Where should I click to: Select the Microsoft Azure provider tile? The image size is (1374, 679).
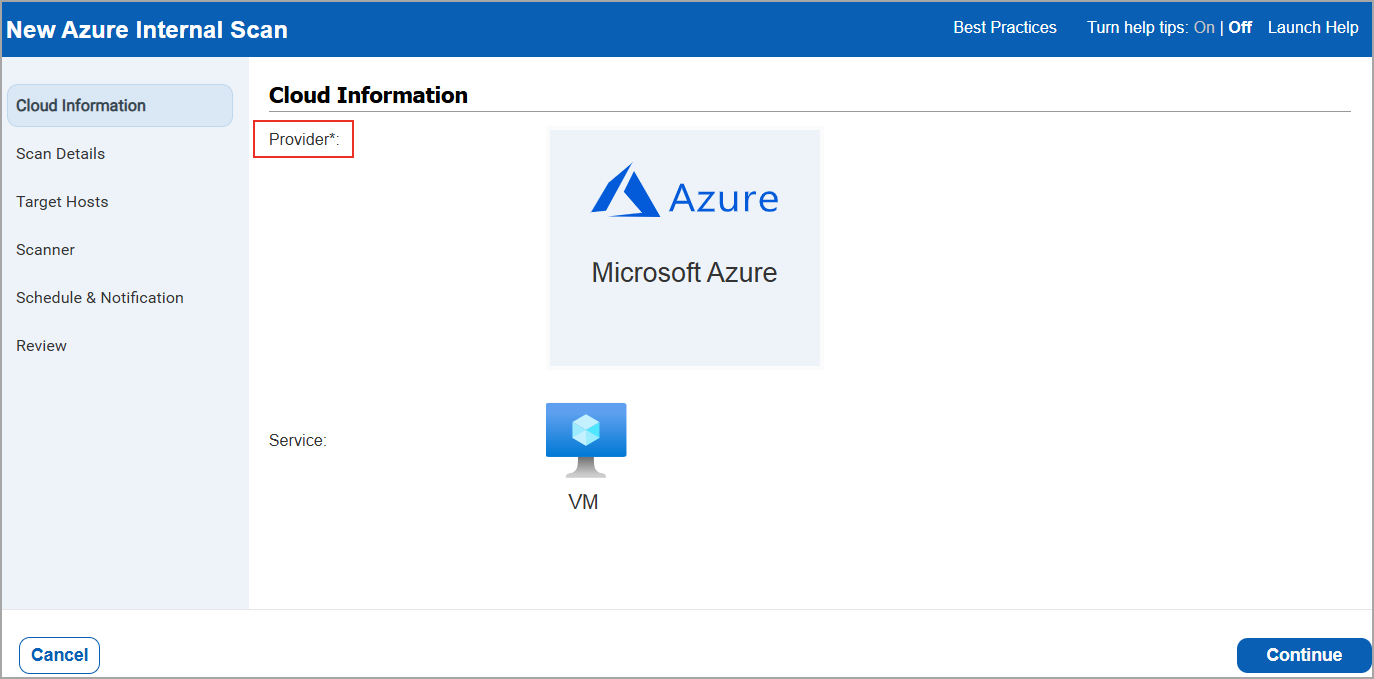tap(684, 248)
